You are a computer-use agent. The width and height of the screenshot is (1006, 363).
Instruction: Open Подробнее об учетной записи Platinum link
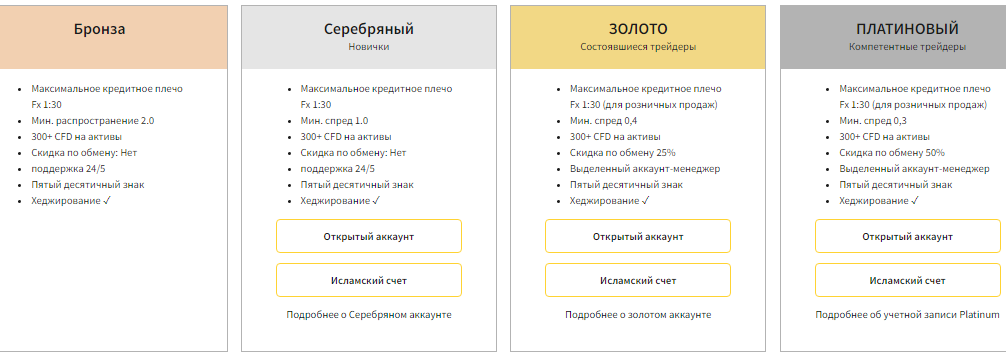tap(907, 315)
